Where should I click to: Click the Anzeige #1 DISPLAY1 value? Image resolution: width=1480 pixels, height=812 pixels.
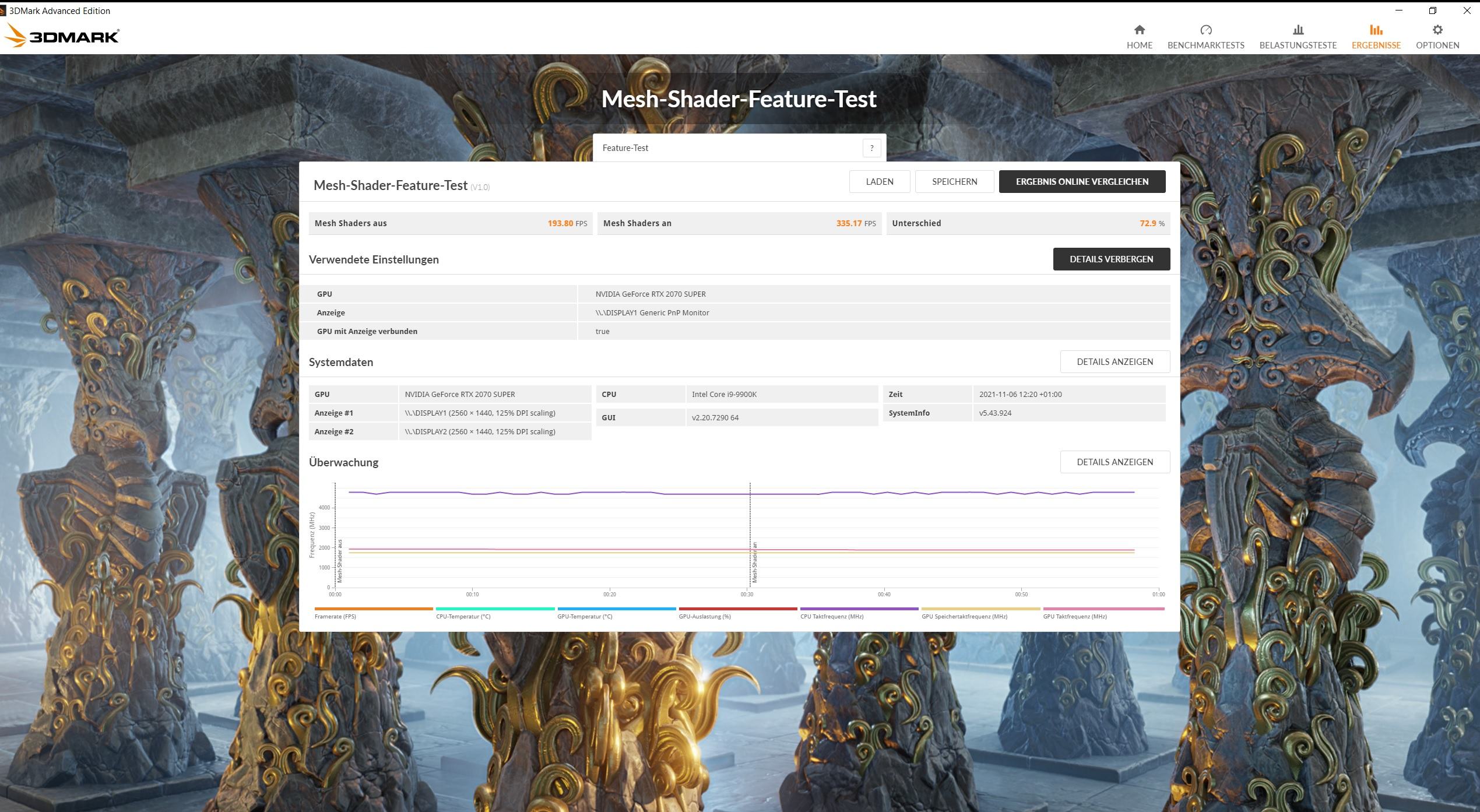click(480, 413)
